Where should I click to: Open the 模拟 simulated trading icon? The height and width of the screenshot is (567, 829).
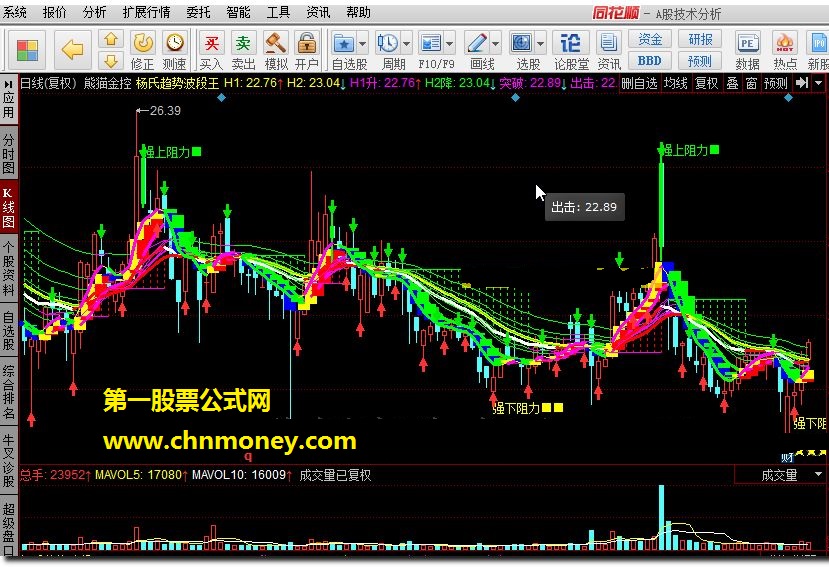click(x=276, y=51)
